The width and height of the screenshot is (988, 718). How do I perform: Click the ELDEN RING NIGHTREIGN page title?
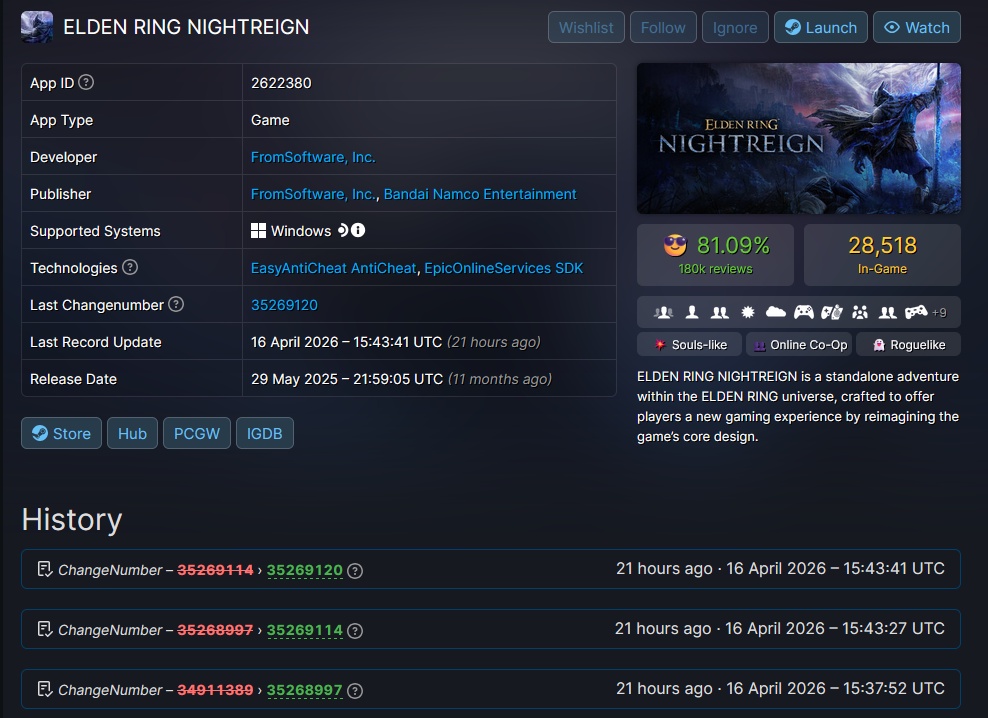186,27
